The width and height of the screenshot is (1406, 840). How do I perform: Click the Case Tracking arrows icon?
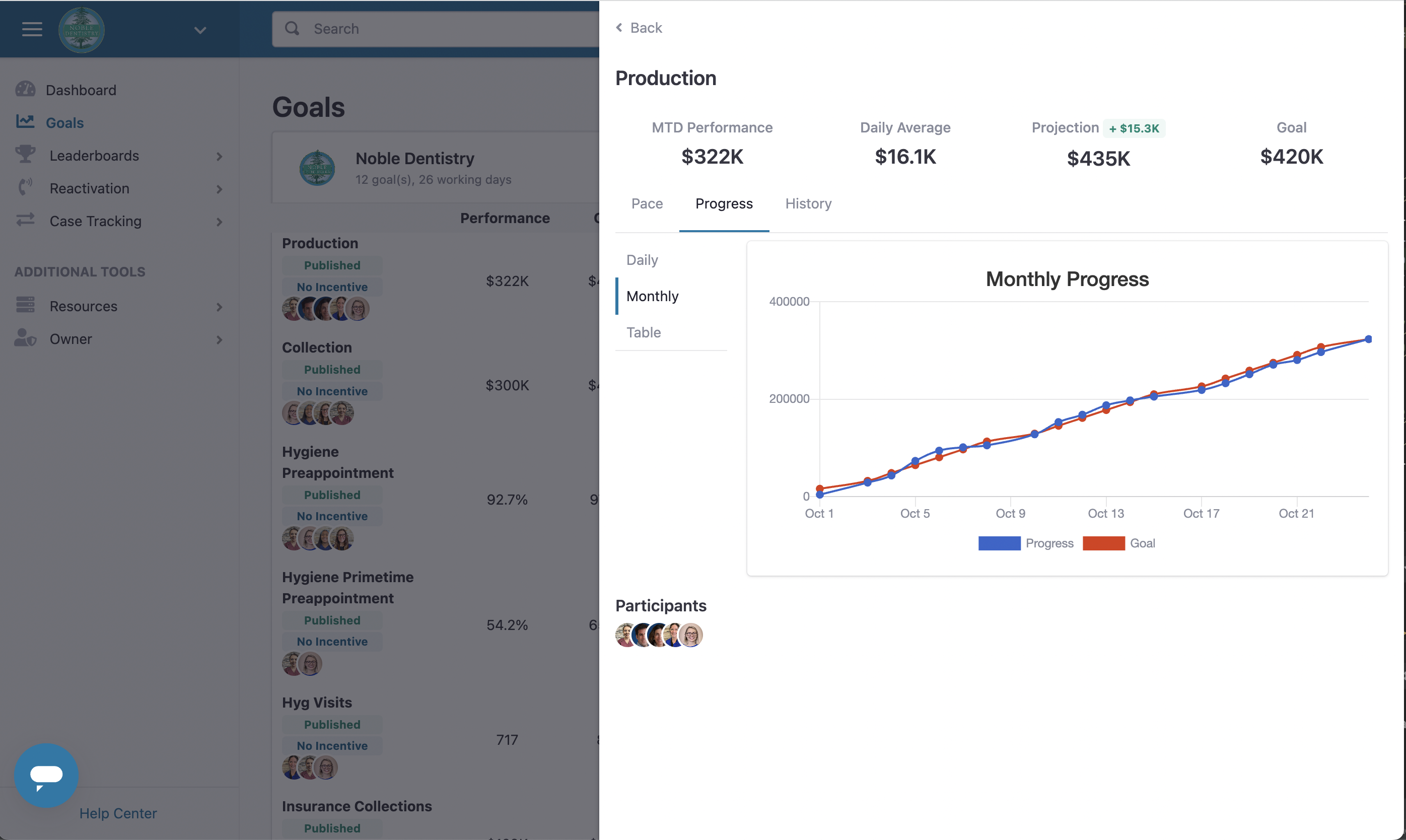pos(26,219)
